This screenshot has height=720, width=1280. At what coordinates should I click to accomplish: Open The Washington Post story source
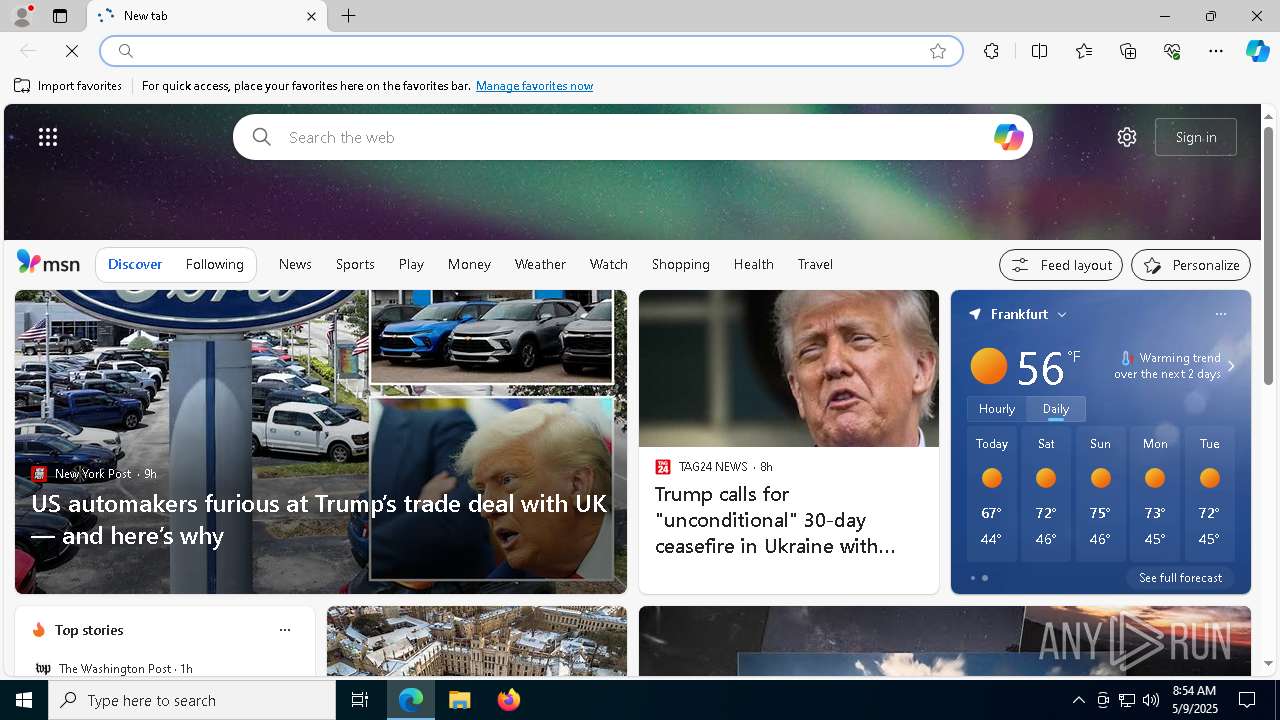coord(114,668)
